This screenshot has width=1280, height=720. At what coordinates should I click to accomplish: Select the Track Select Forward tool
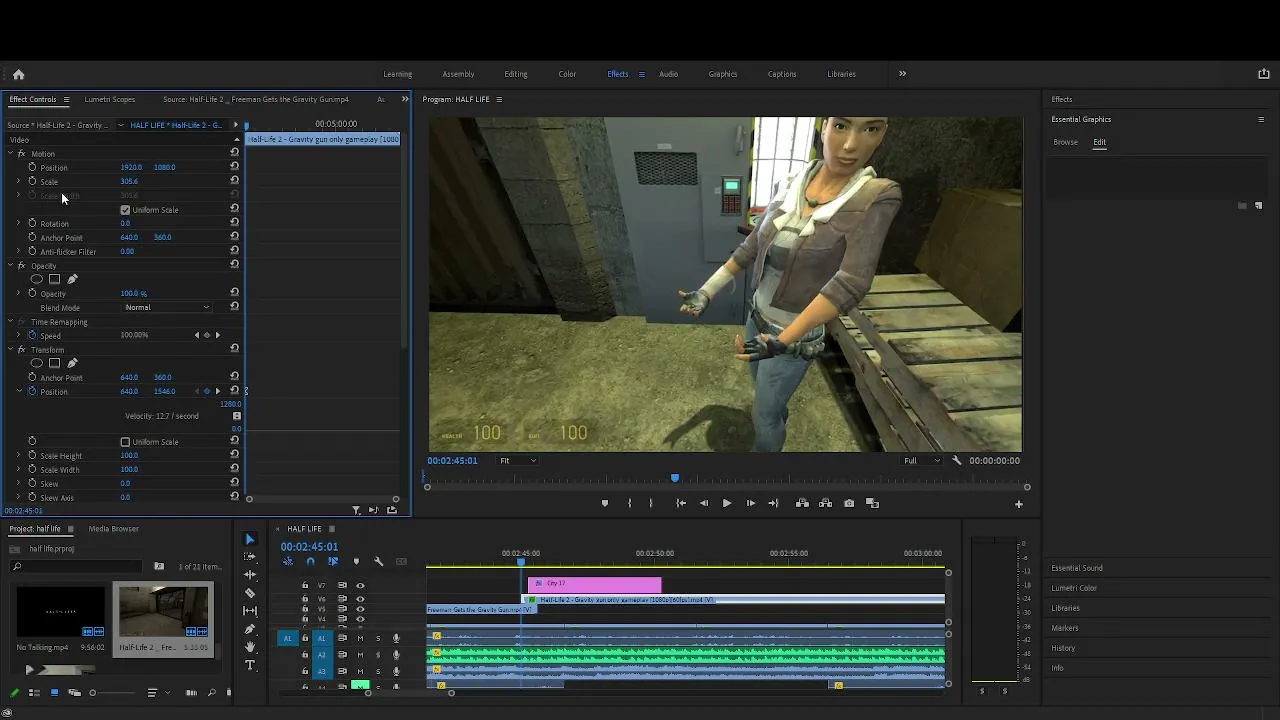(x=250, y=557)
